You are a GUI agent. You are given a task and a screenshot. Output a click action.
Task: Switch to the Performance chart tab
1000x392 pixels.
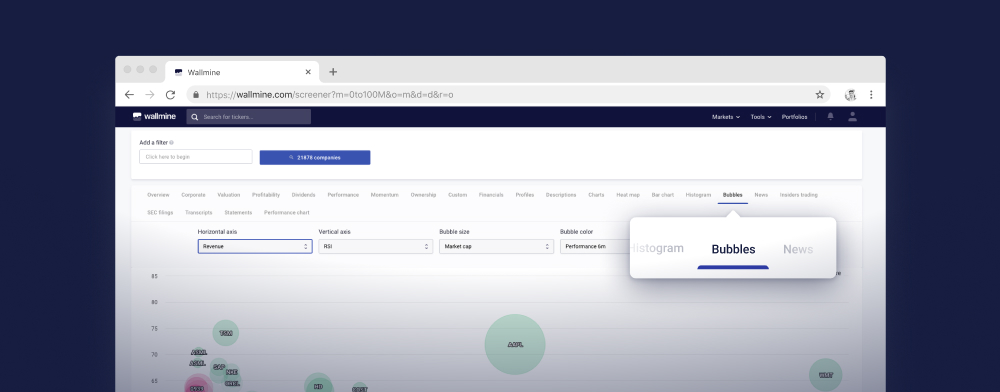tap(287, 213)
